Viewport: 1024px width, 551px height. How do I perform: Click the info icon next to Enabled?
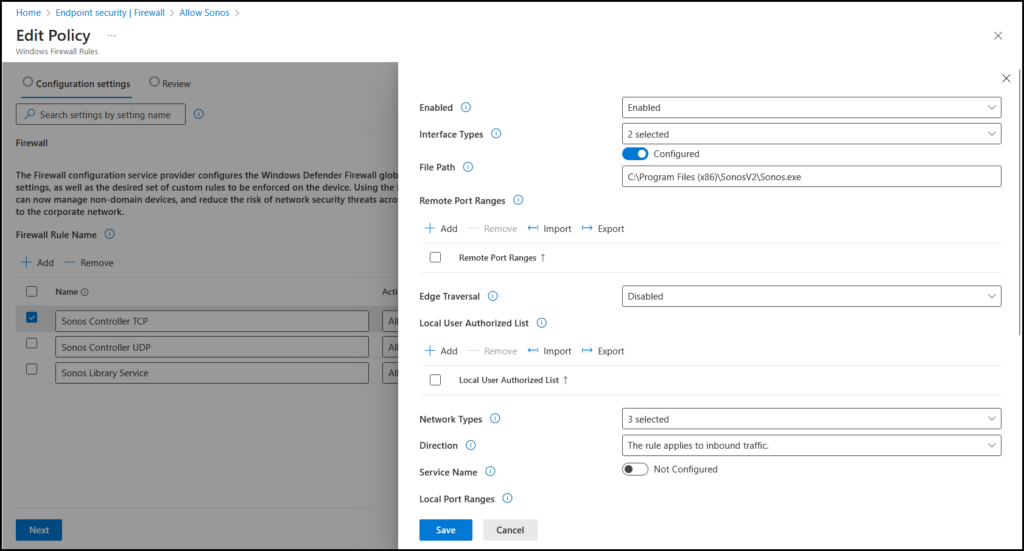point(466,108)
